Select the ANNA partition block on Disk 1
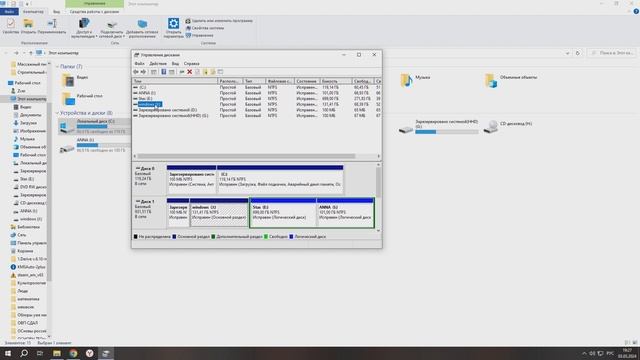Viewport: 640px width, 360px height. coord(345,213)
